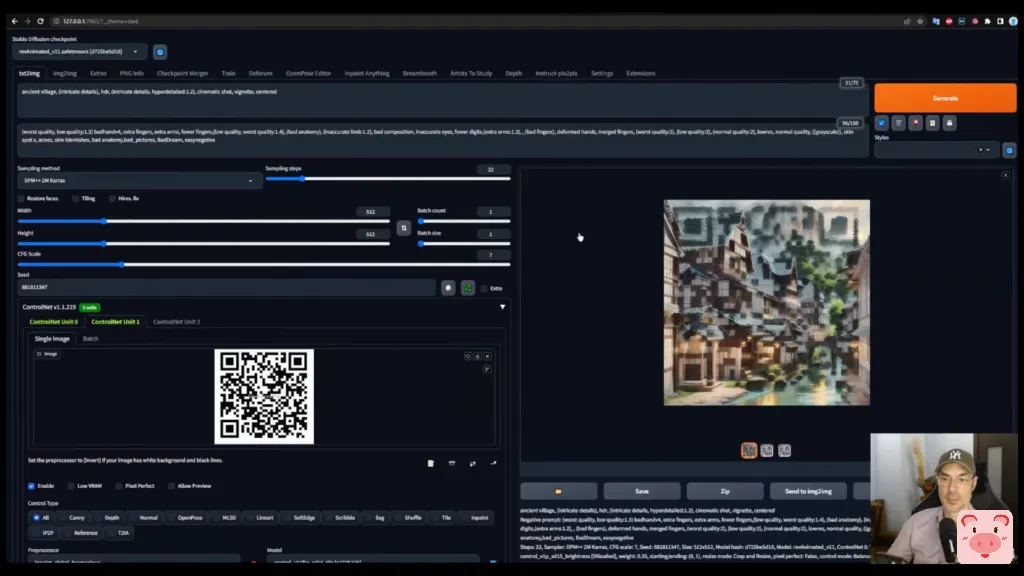This screenshot has width=1024, height=576.
Task: Click the random seed dice icon
Action: point(449,288)
